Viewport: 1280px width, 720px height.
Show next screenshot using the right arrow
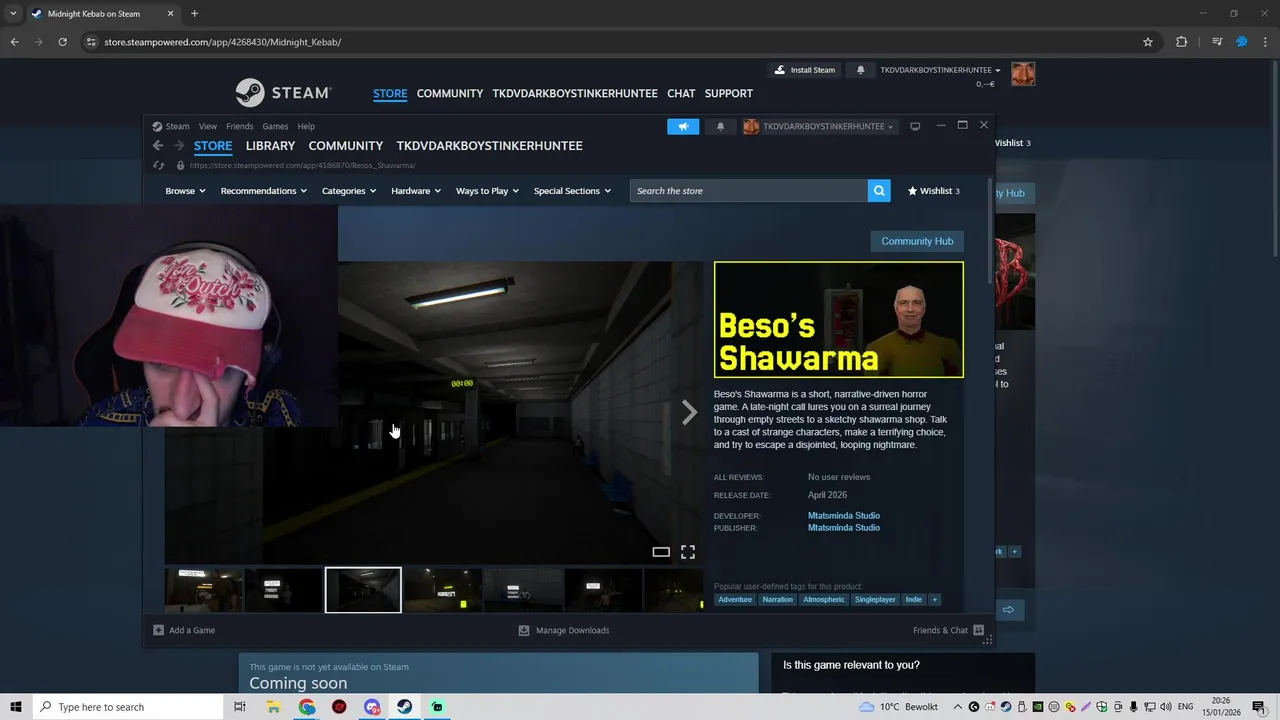689,412
